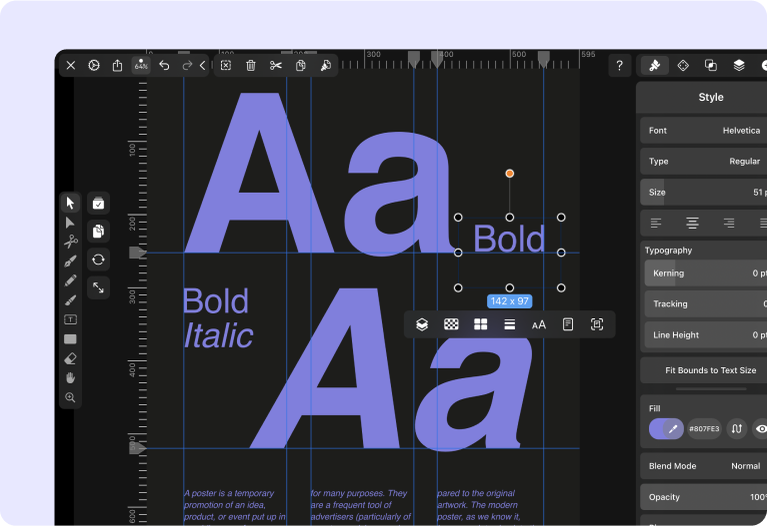Screen dimensions: 767x526
Task: Edit the #807FE3 hex color value
Action: click(704, 429)
